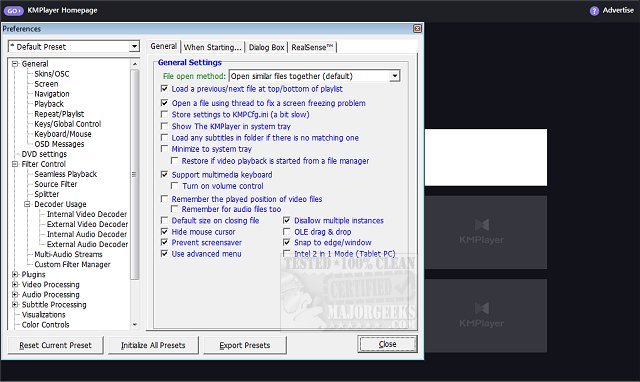Collapse the Filter Control tree node
This screenshot has width=640, height=382.
[15, 164]
